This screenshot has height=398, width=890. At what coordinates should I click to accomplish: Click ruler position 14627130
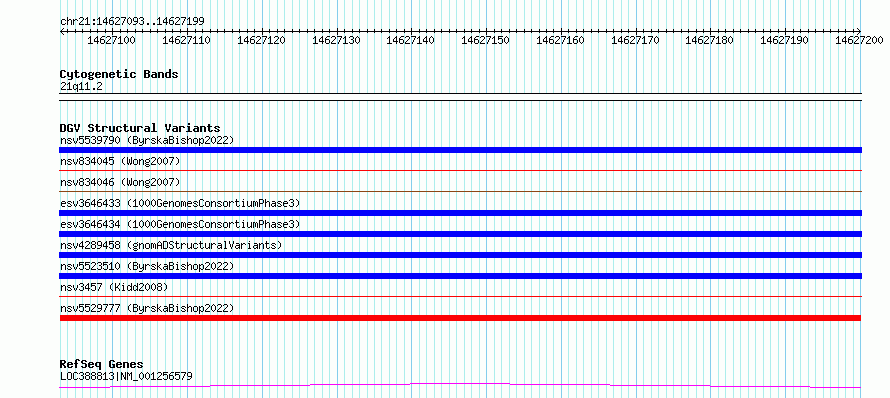pos(336,40)
